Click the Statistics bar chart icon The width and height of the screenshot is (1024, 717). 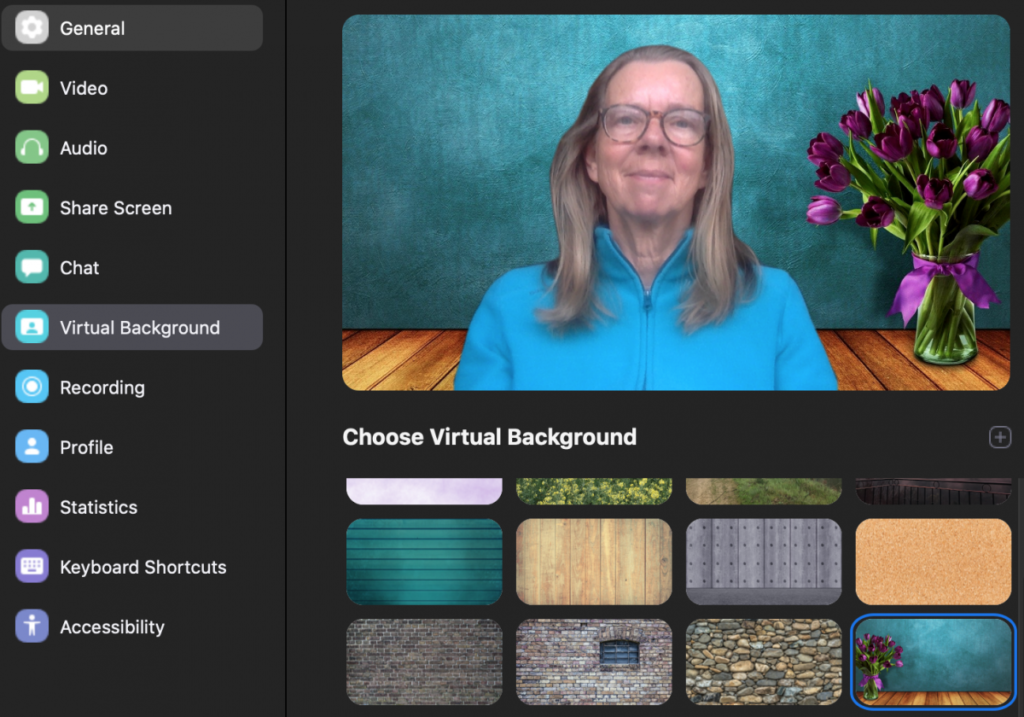(x=32, y=507)
